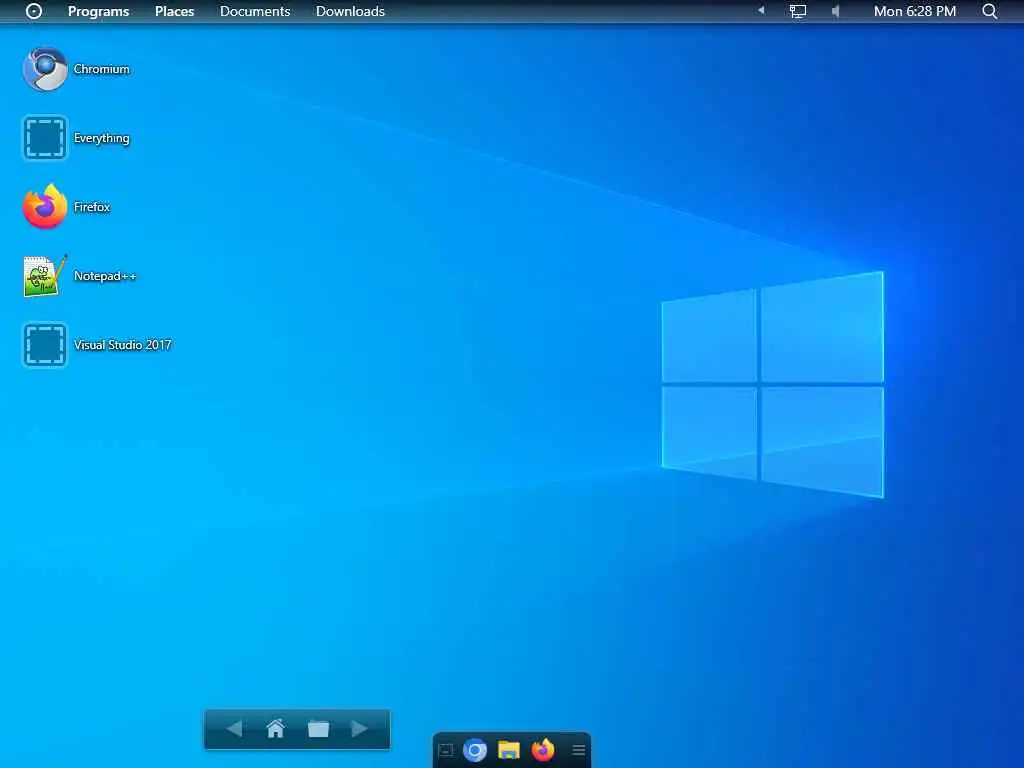
Task: Open the Documents menu
Action: [255, 11]
